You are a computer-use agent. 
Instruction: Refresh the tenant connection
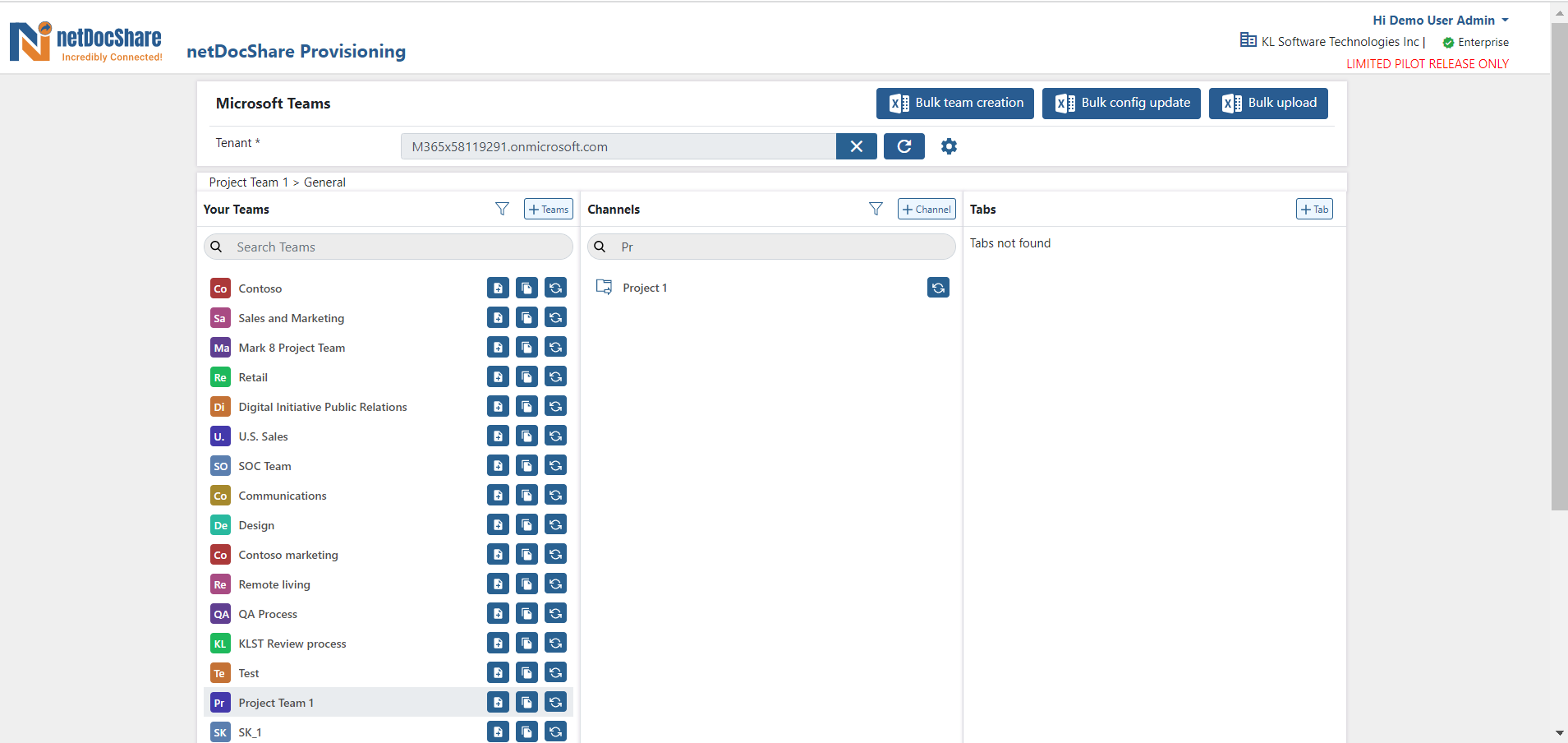point(904,146)
